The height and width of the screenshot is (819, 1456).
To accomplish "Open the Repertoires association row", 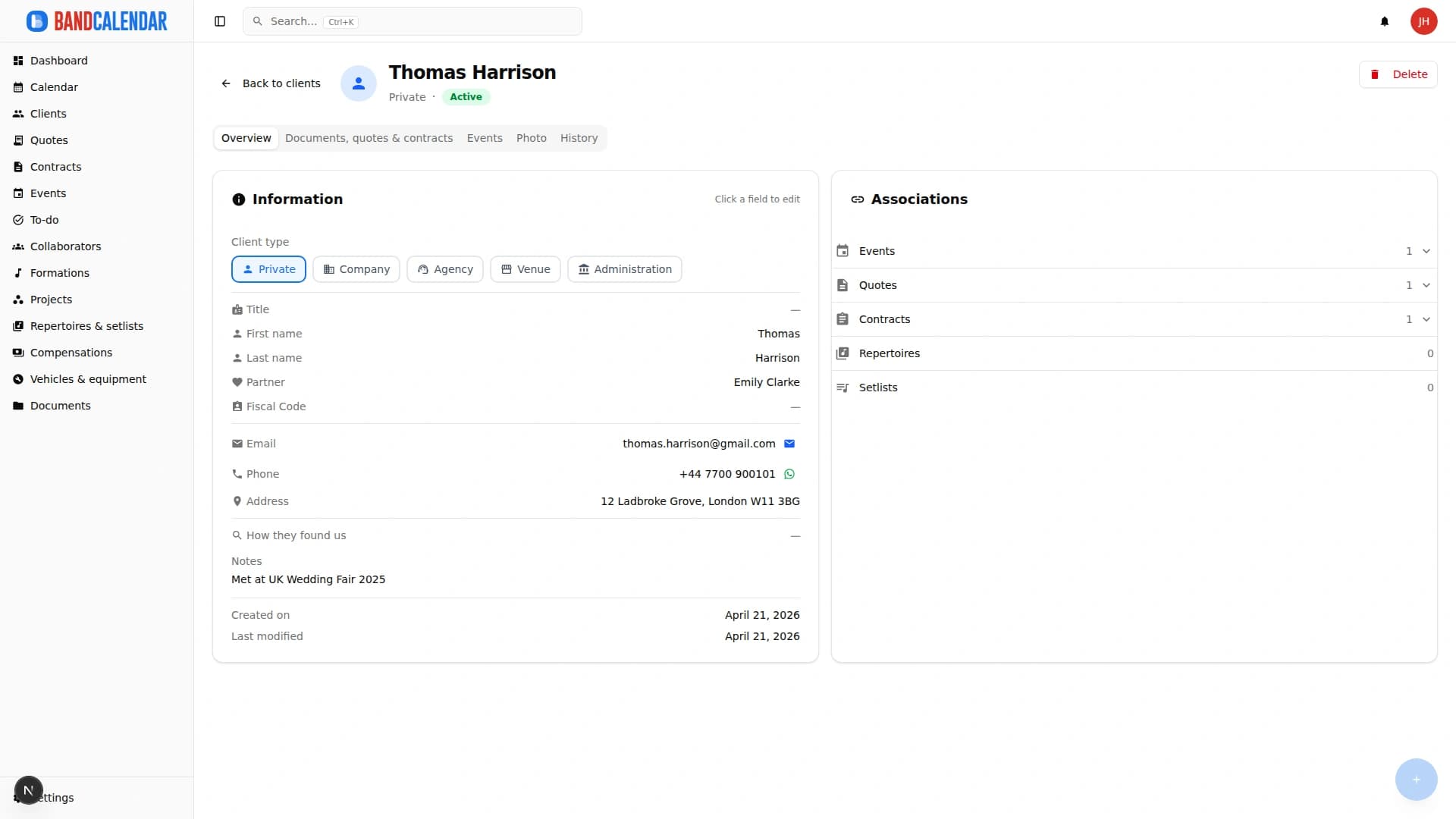I will point(1134,353).
